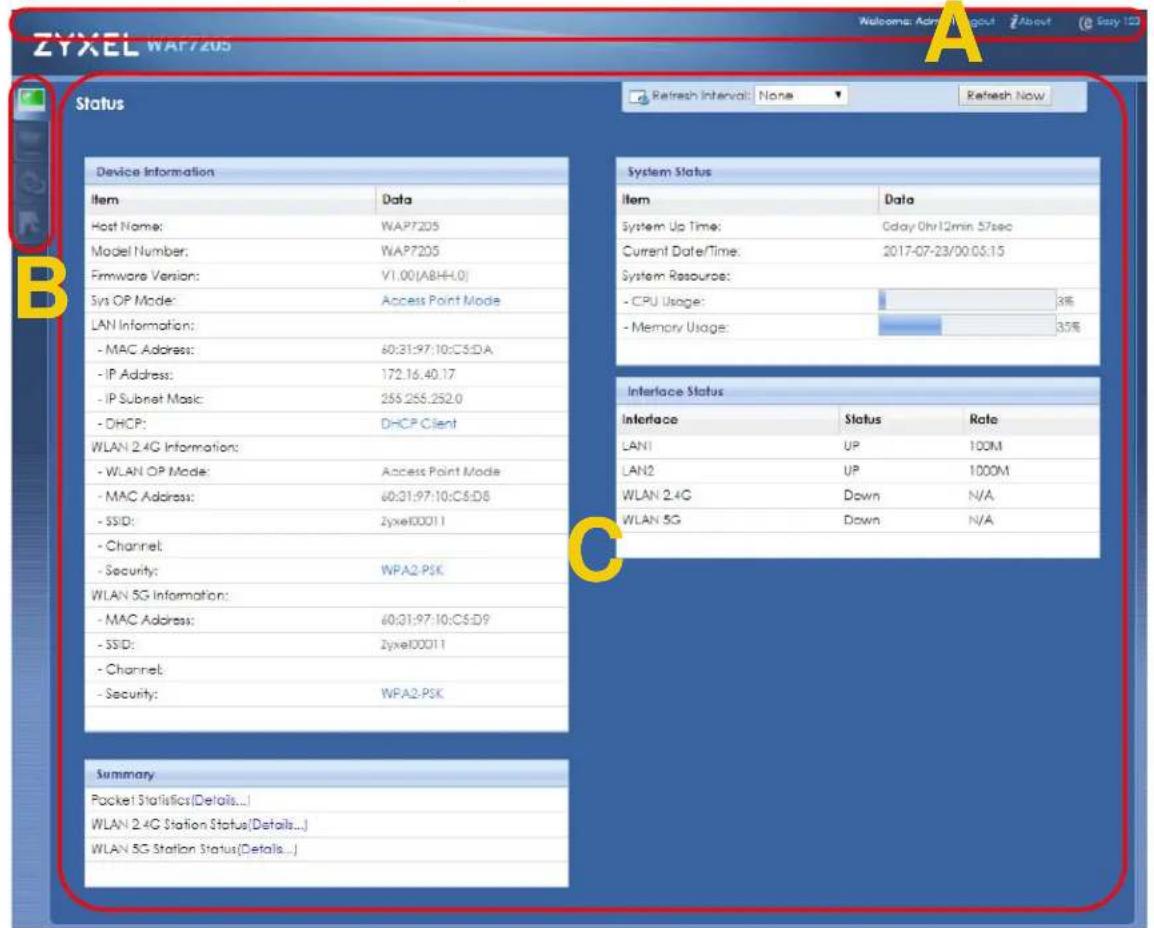Open the WLAN 2.4G WPA2-PSK security link
Image resolution: width=1154 pixels, height=928 pixels.
[412, 570]
